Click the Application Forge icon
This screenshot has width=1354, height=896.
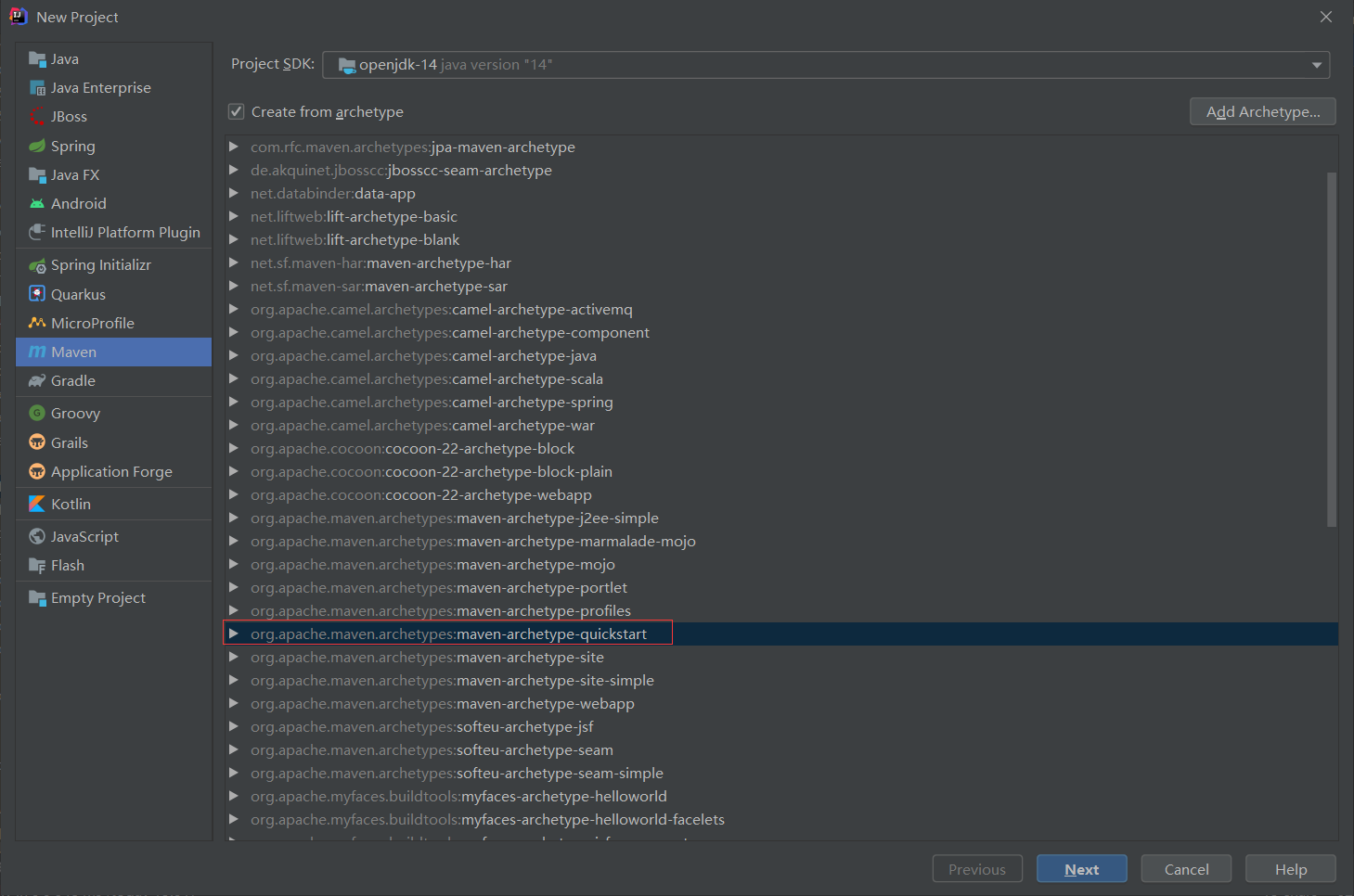click(37, 471)
